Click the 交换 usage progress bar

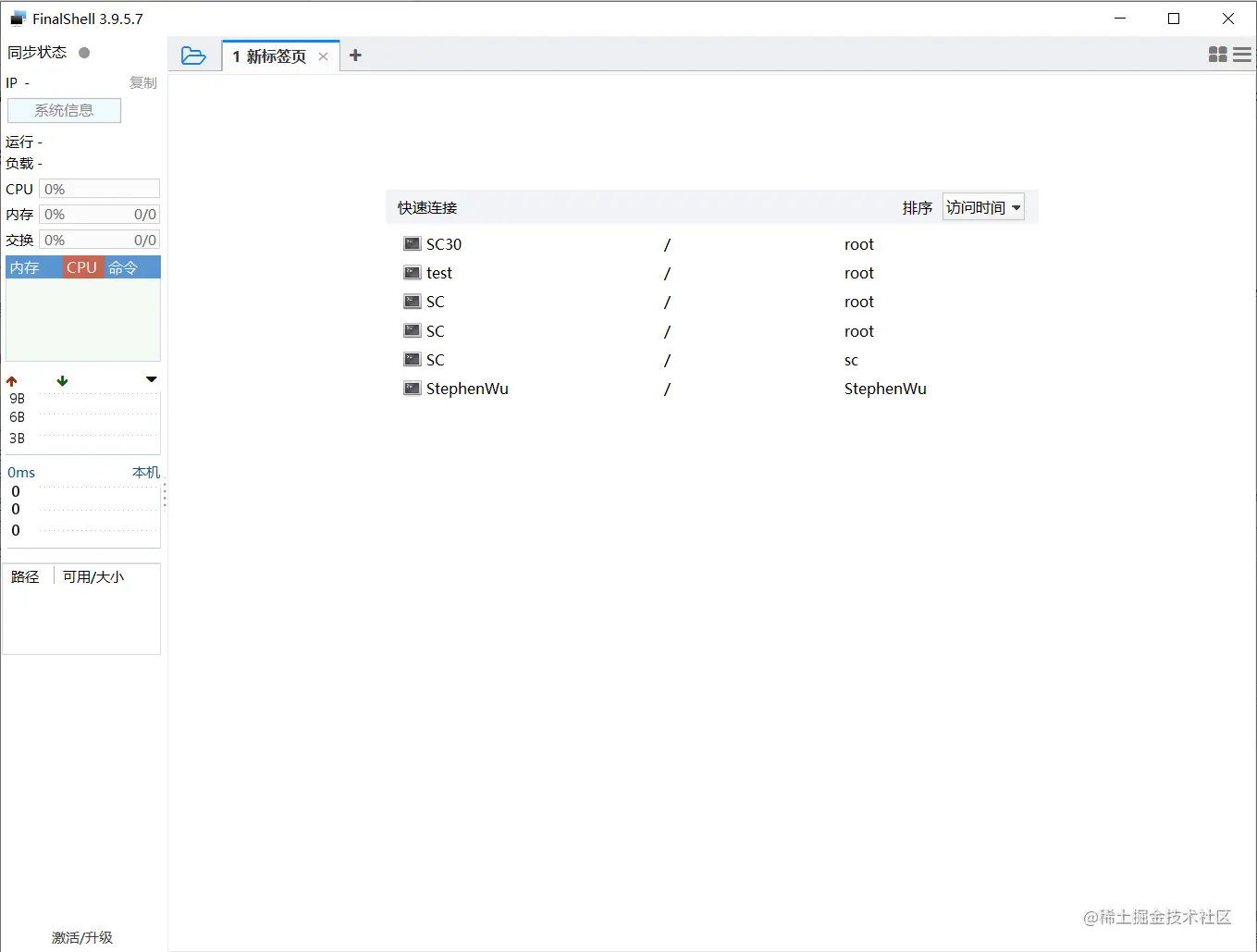[99, 240]
